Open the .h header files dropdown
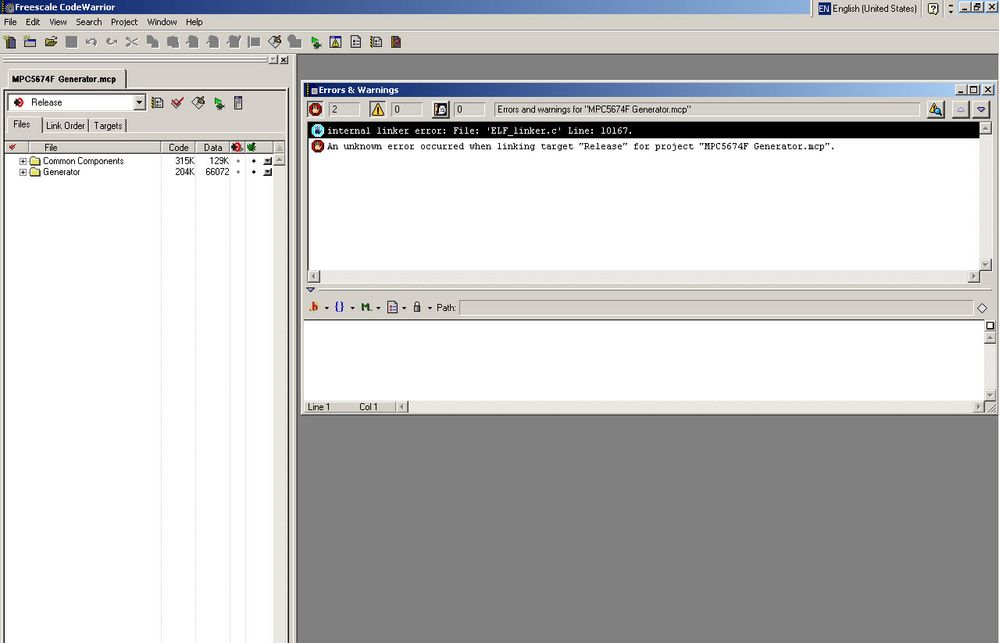The height and width of the screenshot is (643, 999). coord(318,307)
